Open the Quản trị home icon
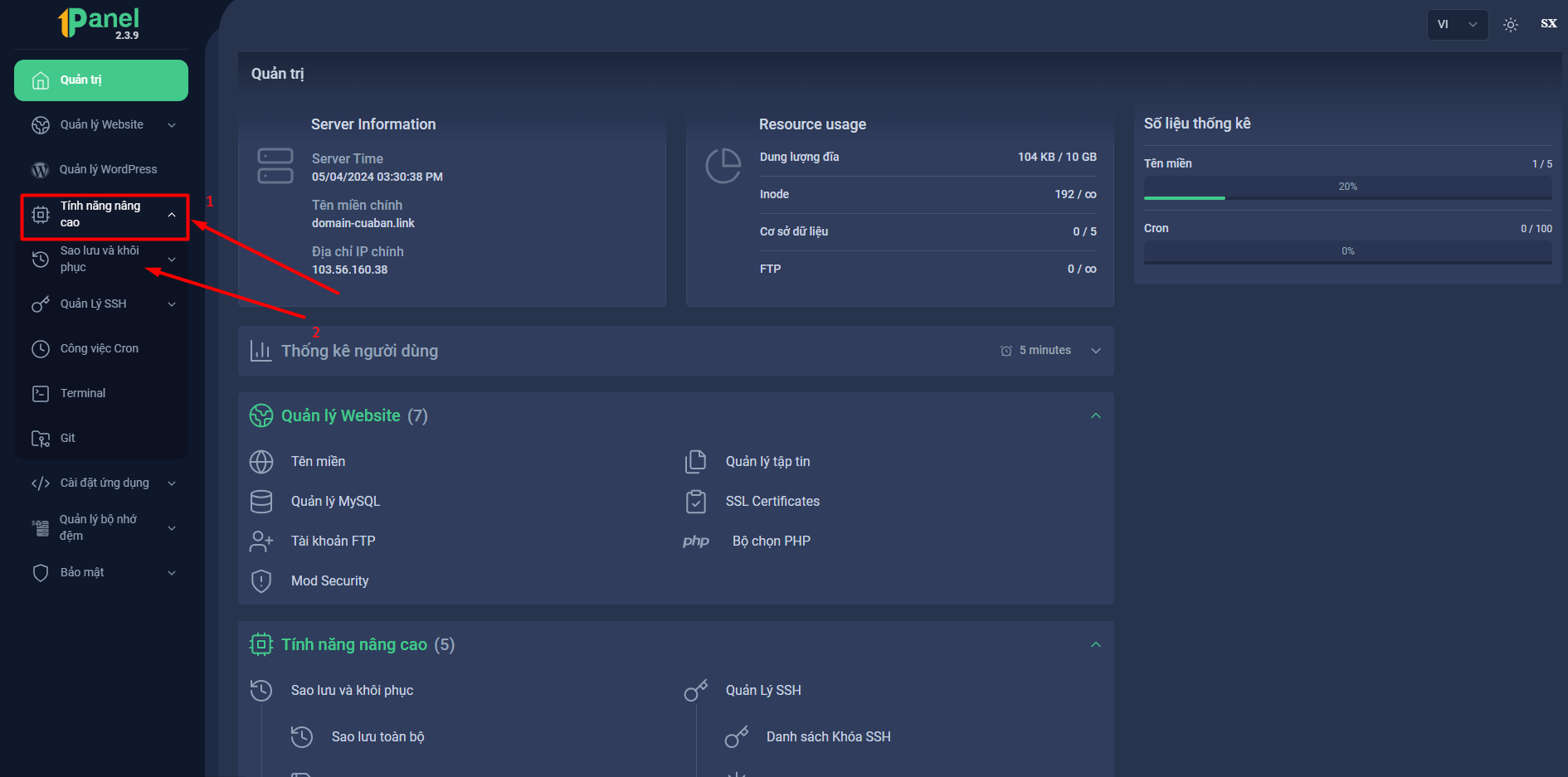The height and width of the screenshot is (777, 1568). (x=41, y=80)
